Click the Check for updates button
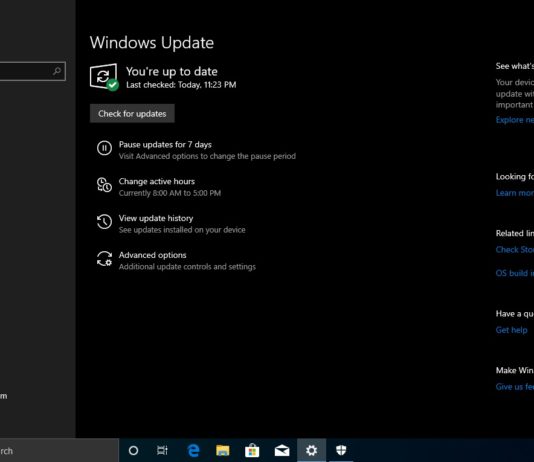Image resolution: width=534 pixels, height=462 pixels. [x=132, y=113]
